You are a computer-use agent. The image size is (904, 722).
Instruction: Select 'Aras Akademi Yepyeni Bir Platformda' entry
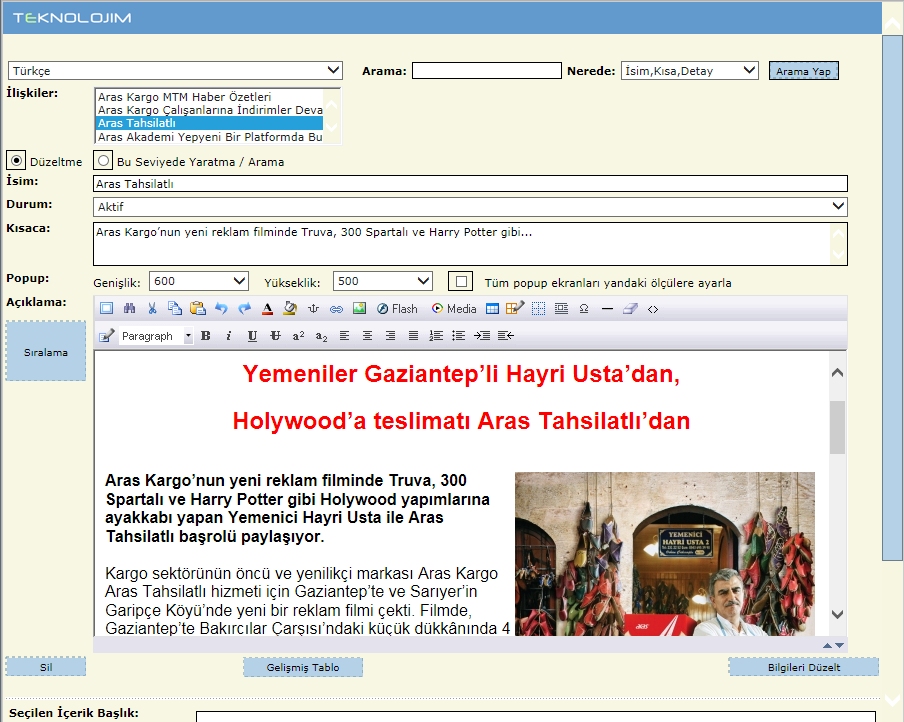(209, 137)
